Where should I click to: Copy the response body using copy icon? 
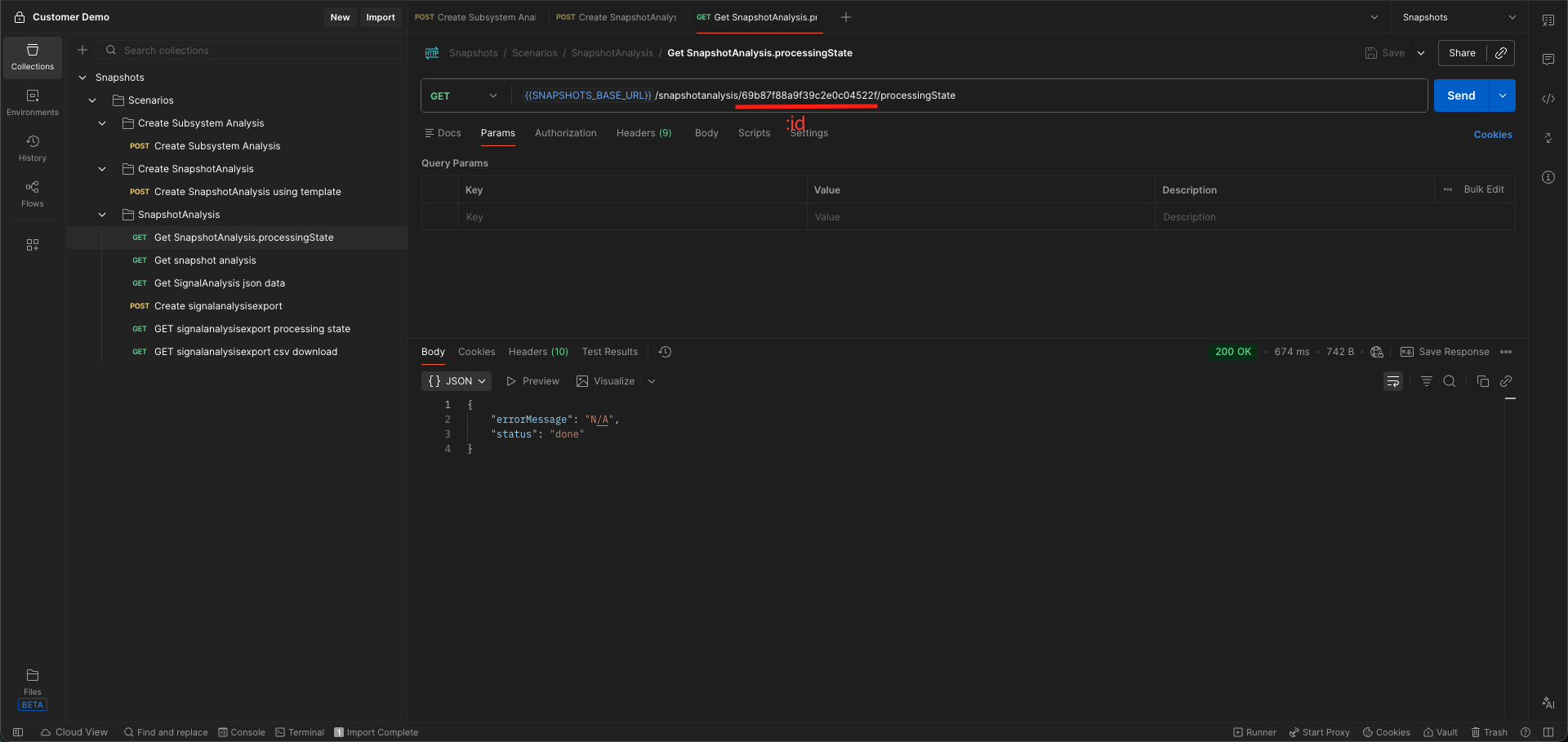pyautogui.click(x=1483, y=381)
